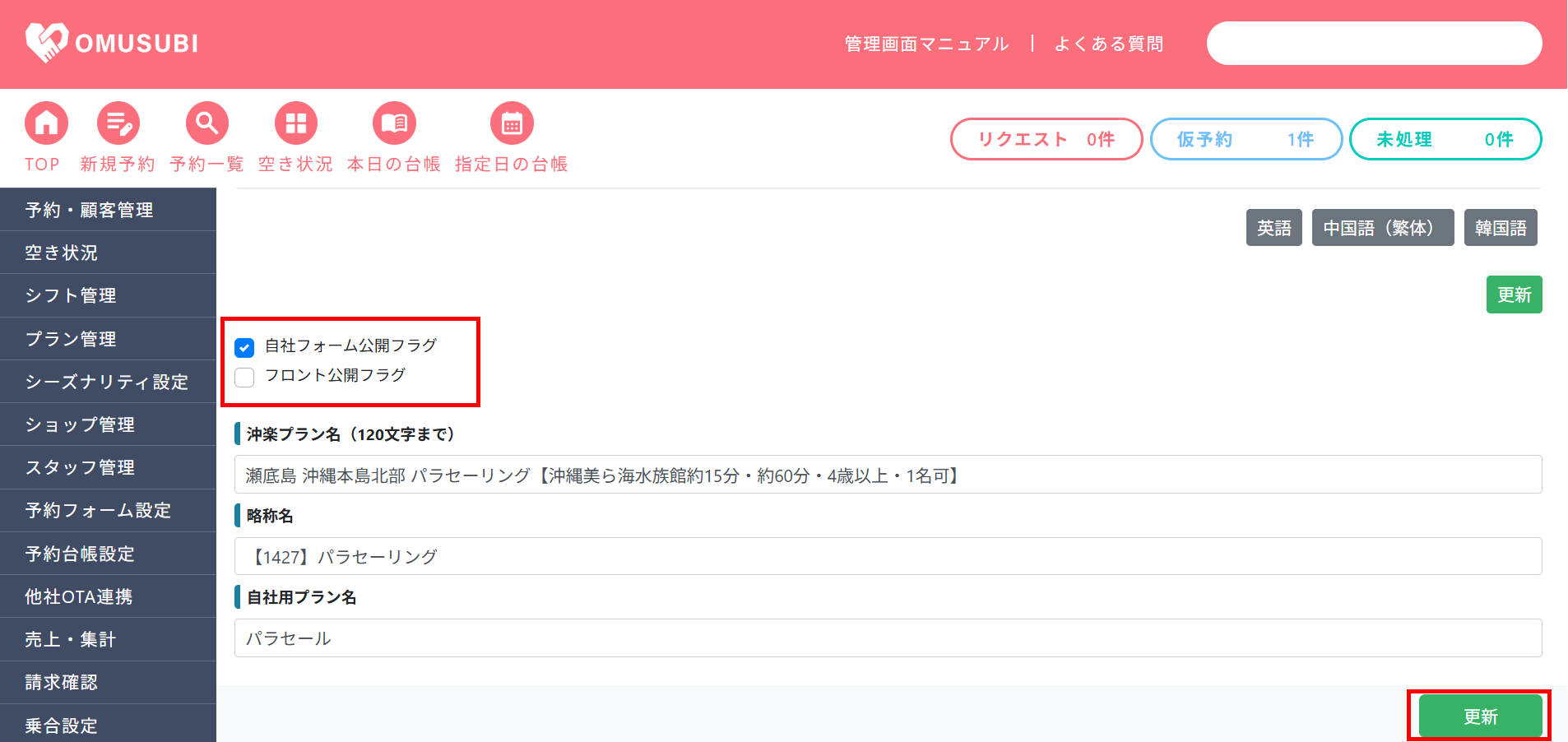Screen dimensions: 1568x742
Task: Open 管理画面マニュアル link
Action: click(x=926, y=44)
